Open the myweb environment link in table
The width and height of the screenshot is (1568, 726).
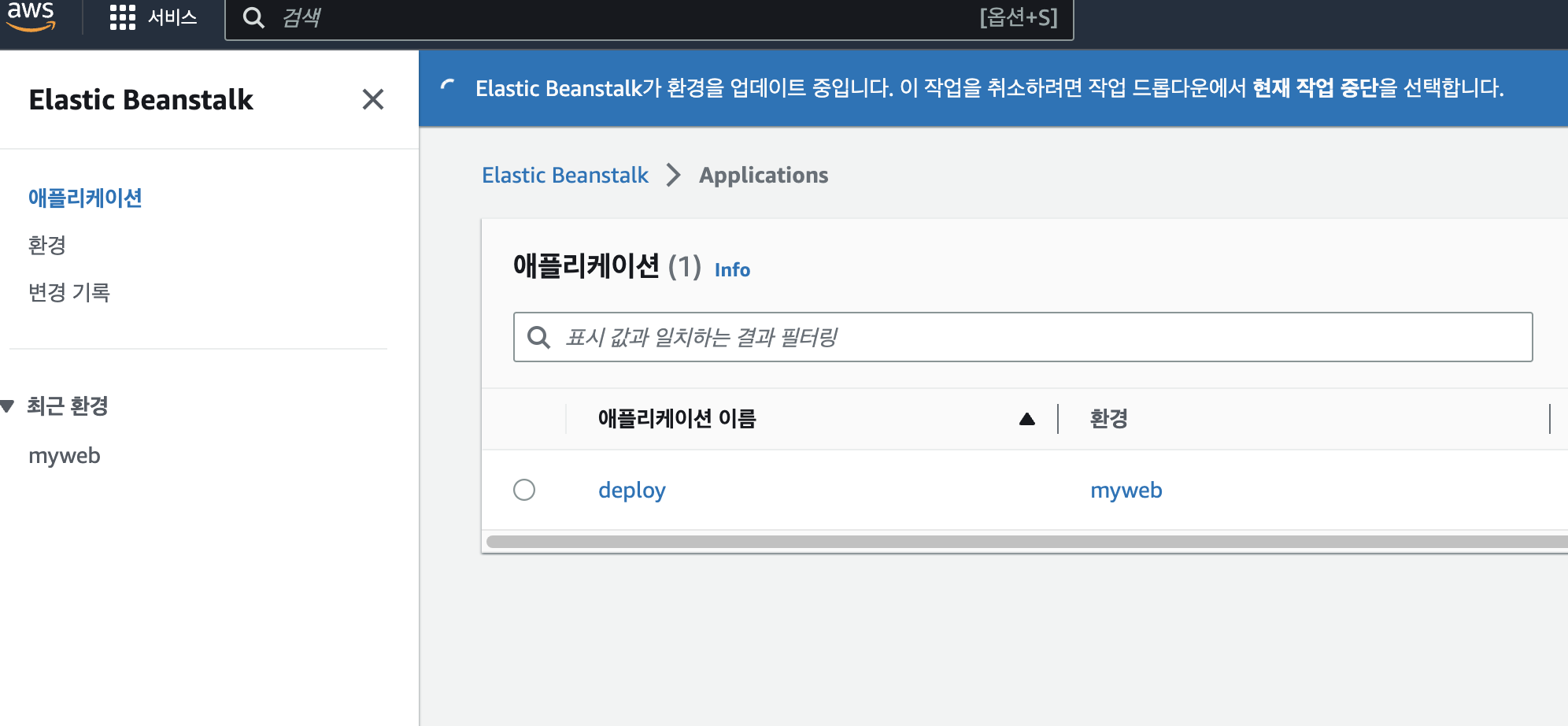[1126, 491]
